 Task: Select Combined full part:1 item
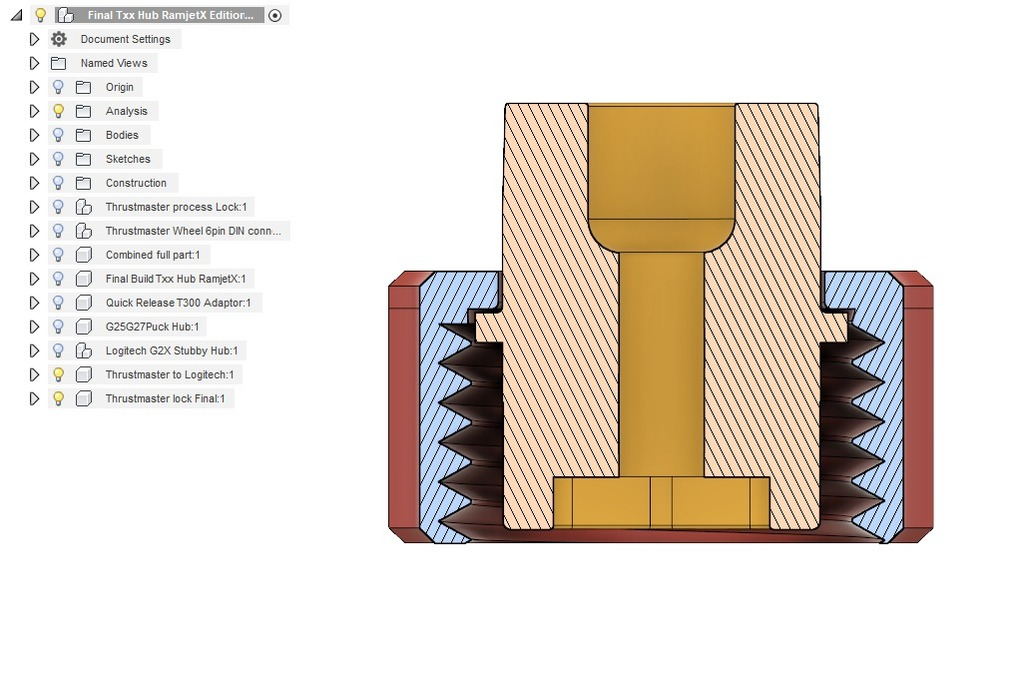tap(153, 255)
